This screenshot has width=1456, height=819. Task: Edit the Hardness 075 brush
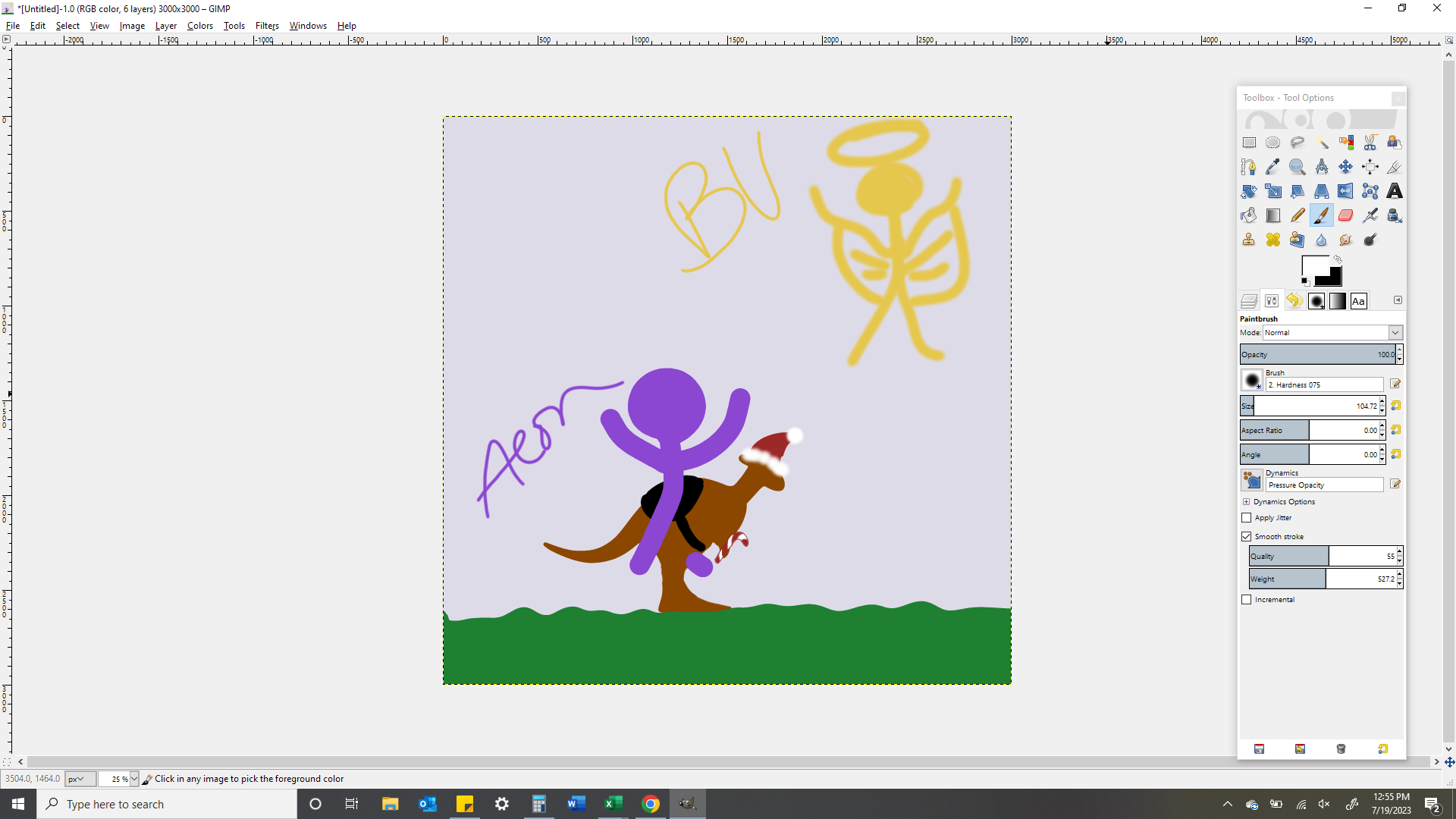1395,384
